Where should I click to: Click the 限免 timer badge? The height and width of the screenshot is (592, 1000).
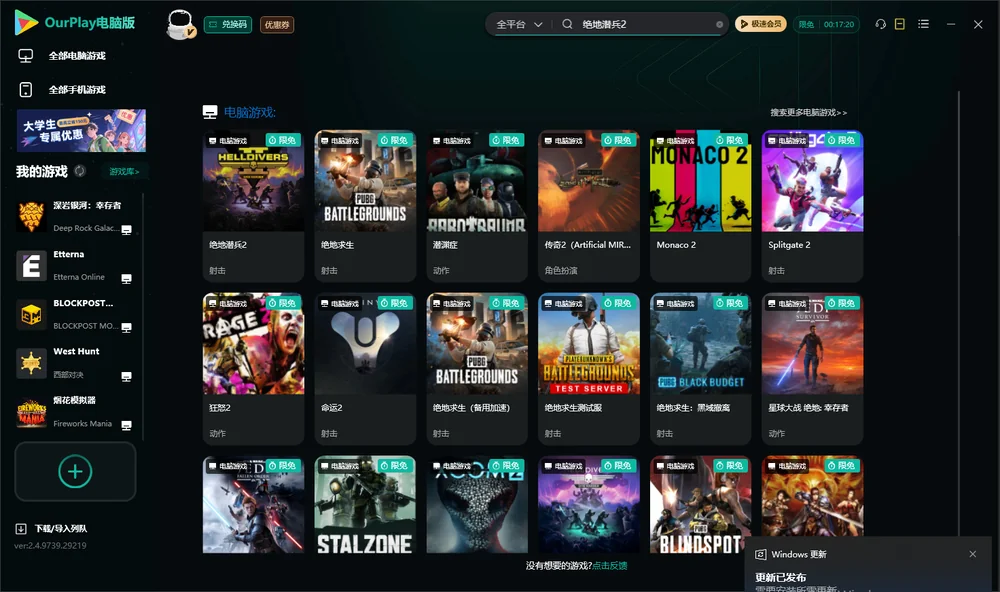826,24
